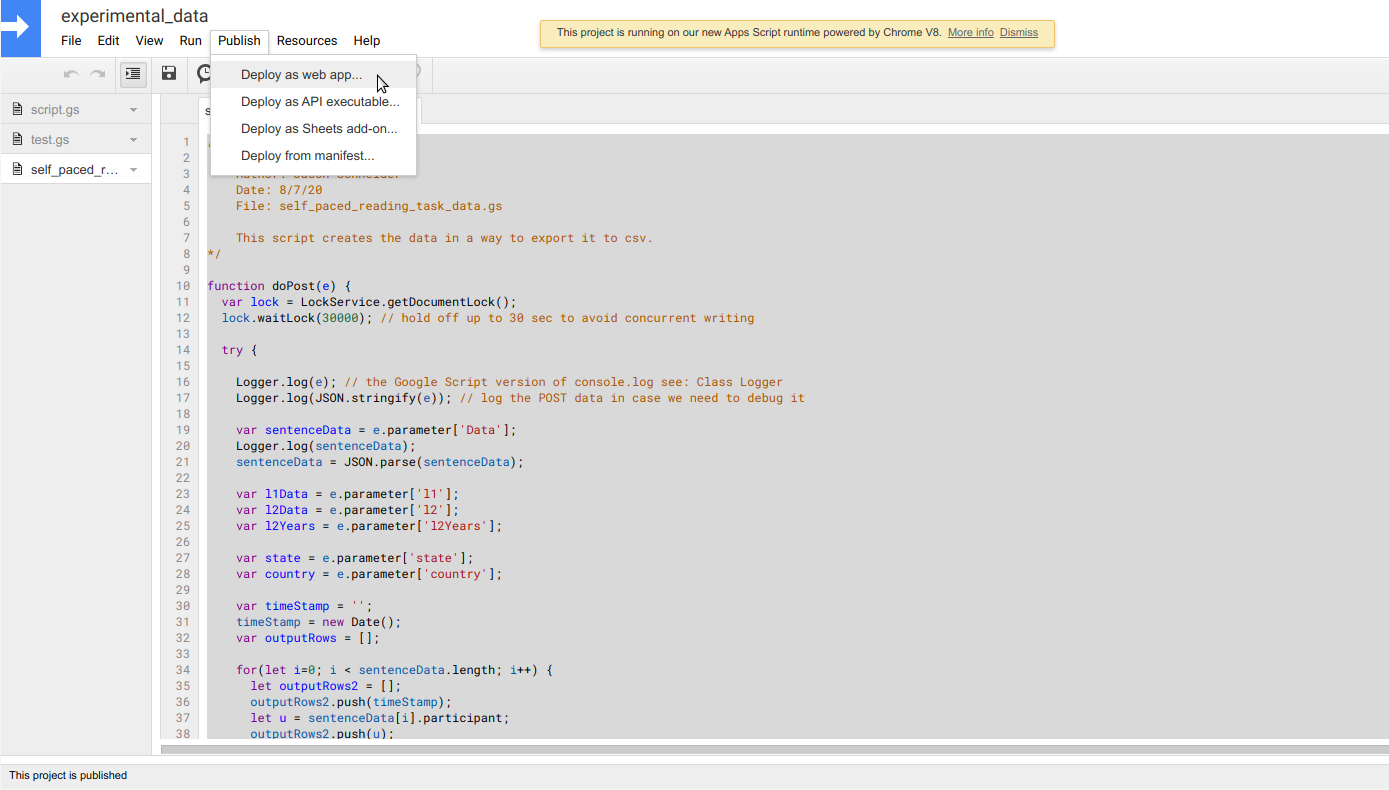Click the file icon next to self_paced_r…
Image resolution: width=1389 pixels, height=790 pixels.
coord(16,170)
